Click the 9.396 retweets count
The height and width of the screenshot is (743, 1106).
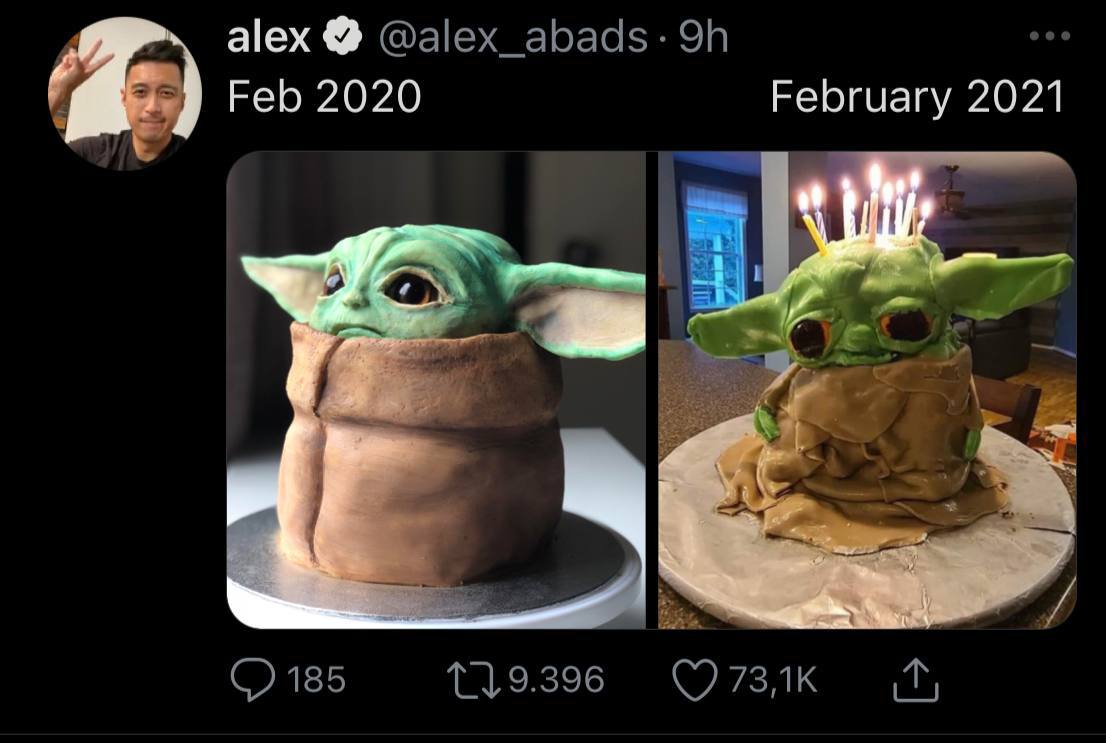557,679
